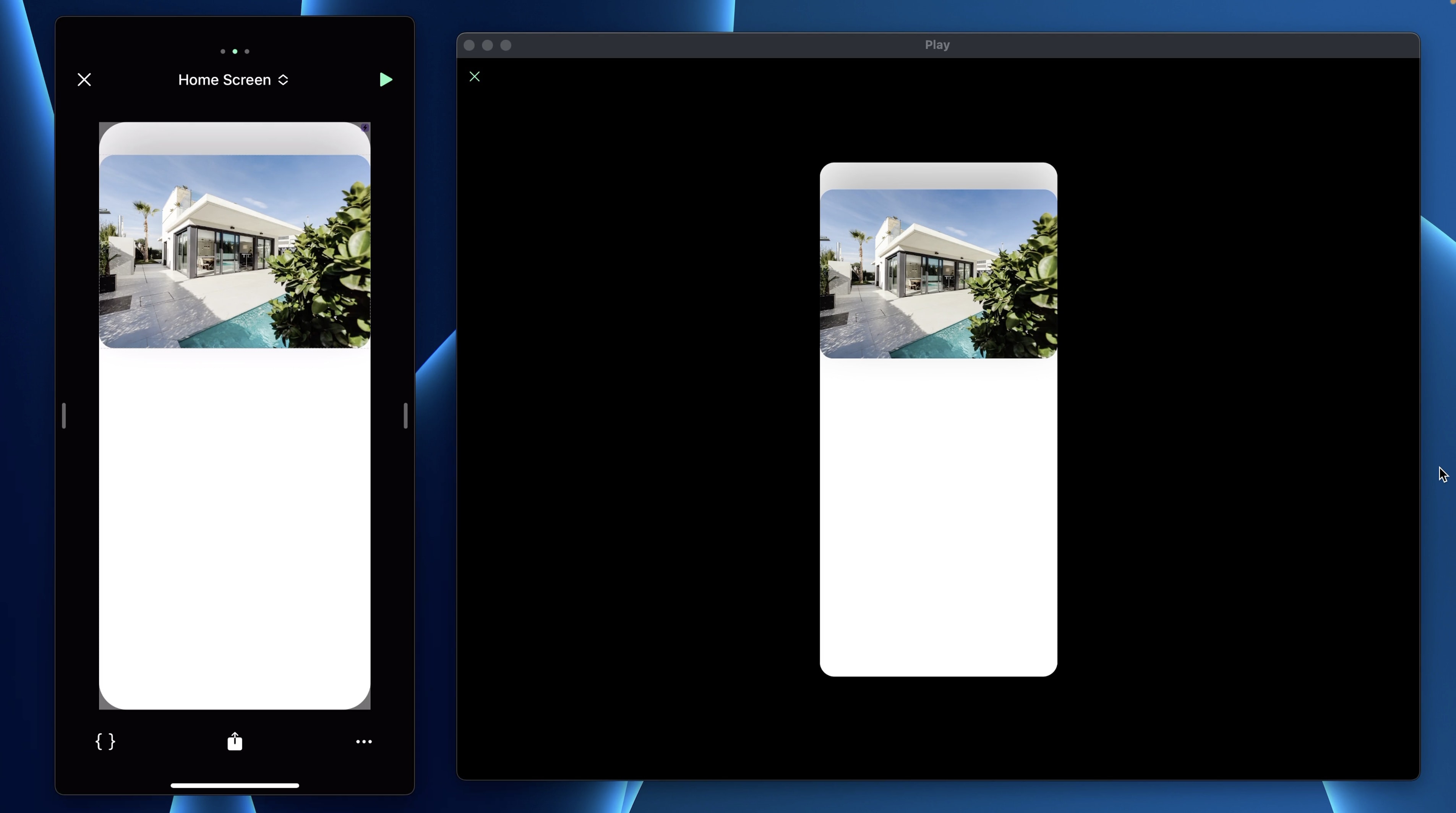Open the three-dot more options menu

(363, 741)
